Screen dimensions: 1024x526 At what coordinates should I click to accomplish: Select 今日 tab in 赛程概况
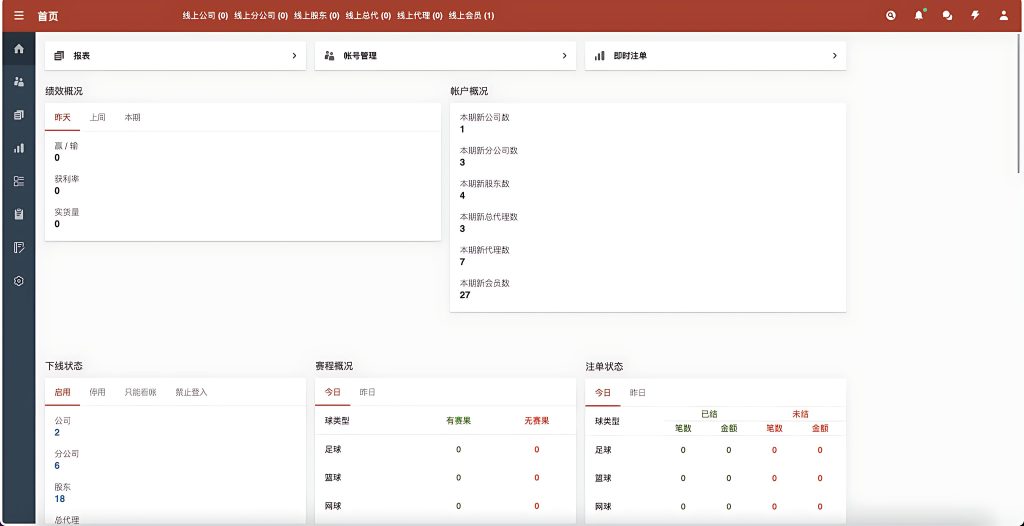333,392
